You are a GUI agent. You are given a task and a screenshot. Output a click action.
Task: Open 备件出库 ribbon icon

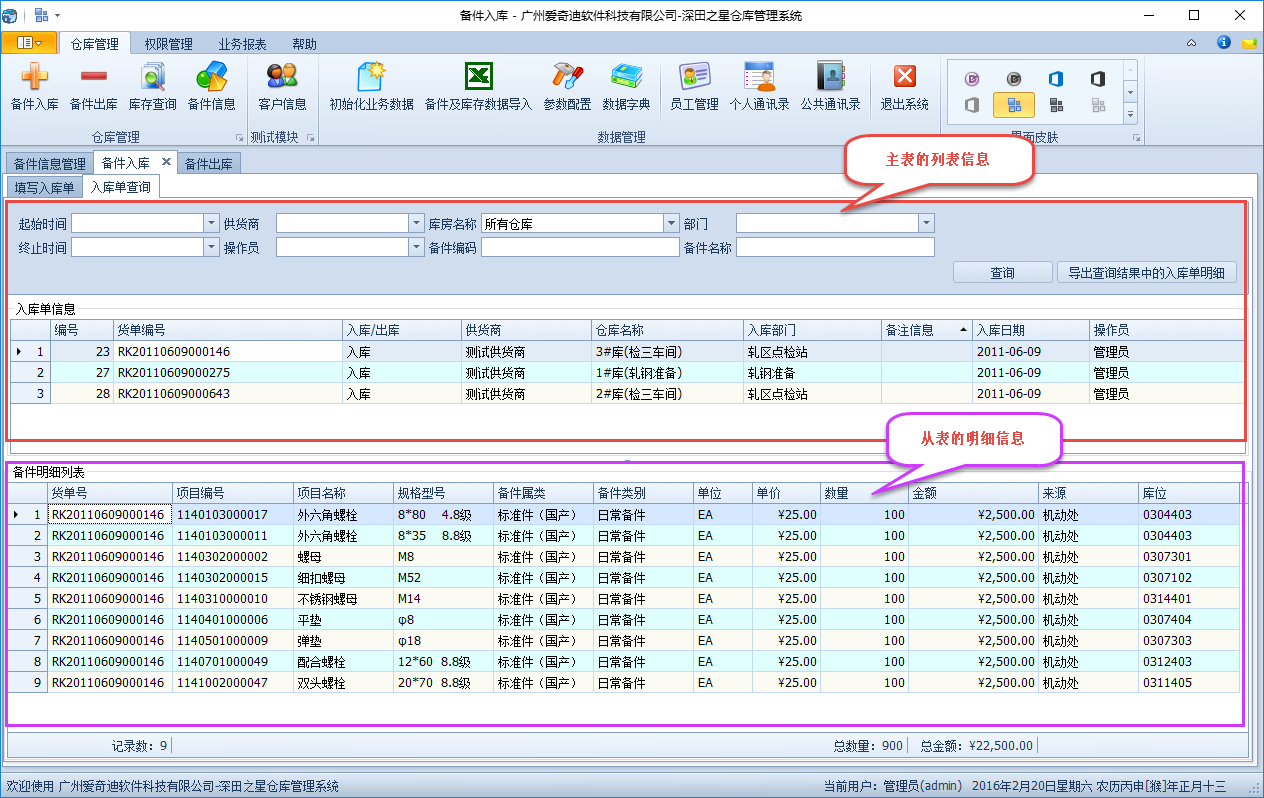tap(93, 86)
